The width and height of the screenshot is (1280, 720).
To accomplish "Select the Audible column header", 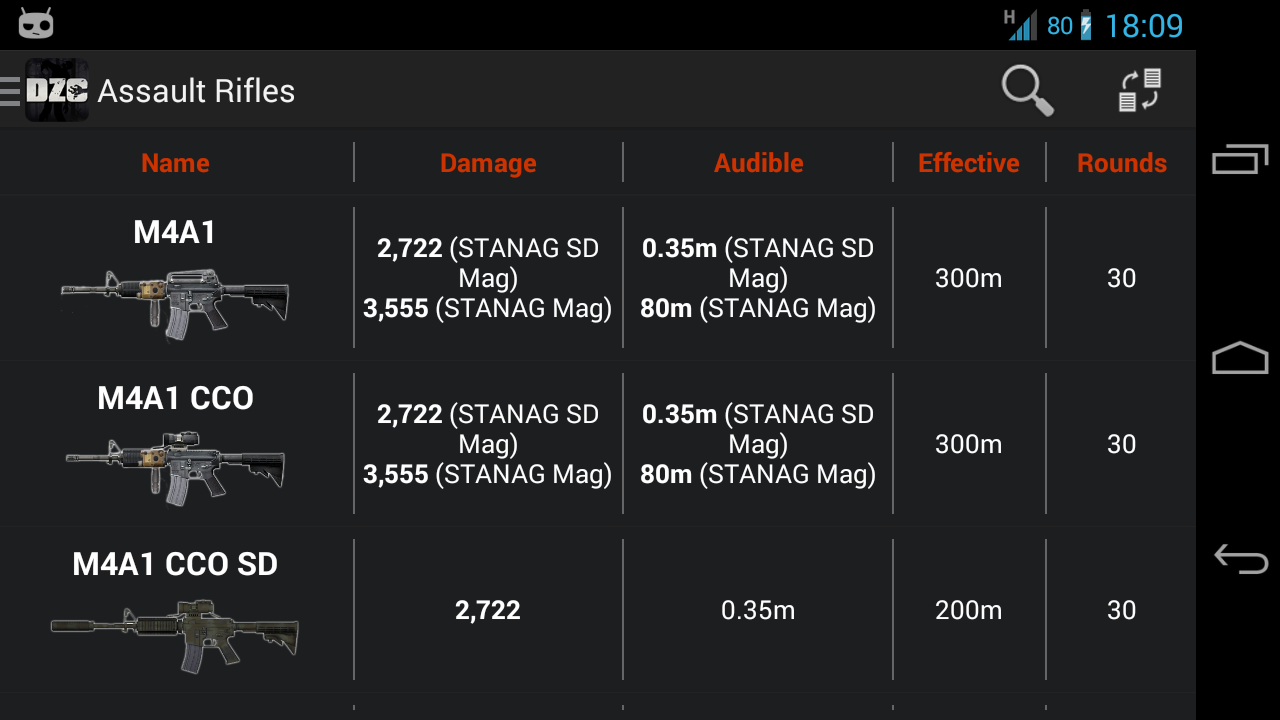I will point(758,163).
